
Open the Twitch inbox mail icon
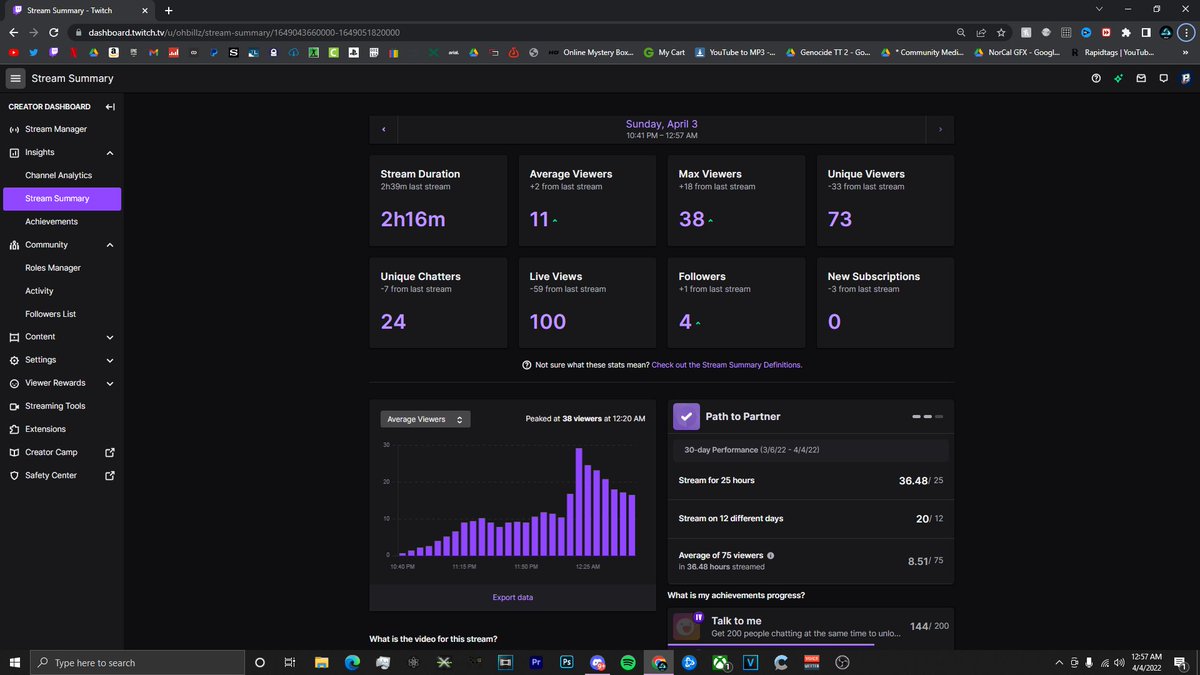1141,78
